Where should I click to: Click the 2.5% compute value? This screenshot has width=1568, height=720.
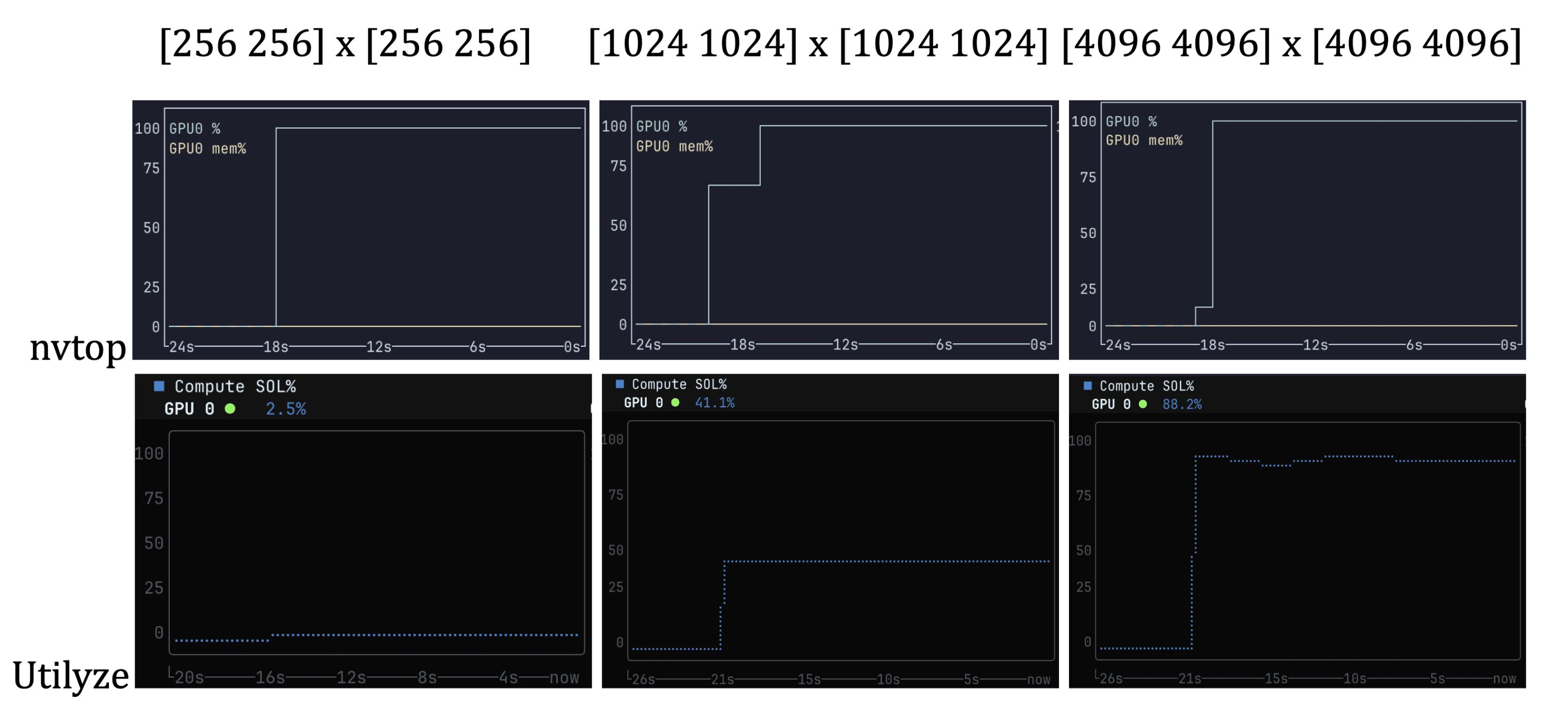coord(286,409)
